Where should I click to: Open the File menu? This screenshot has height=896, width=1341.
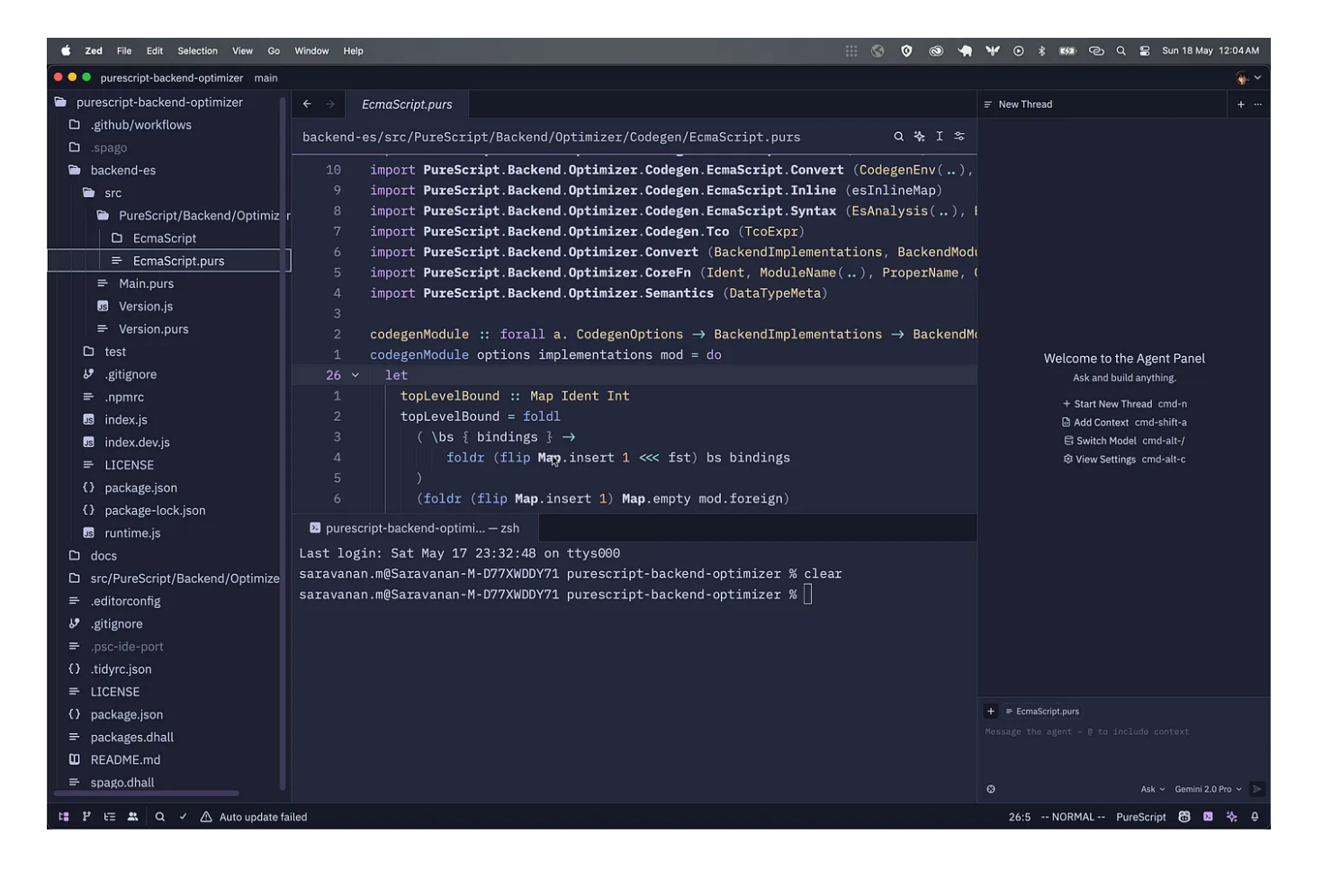[x=124, y=51]
